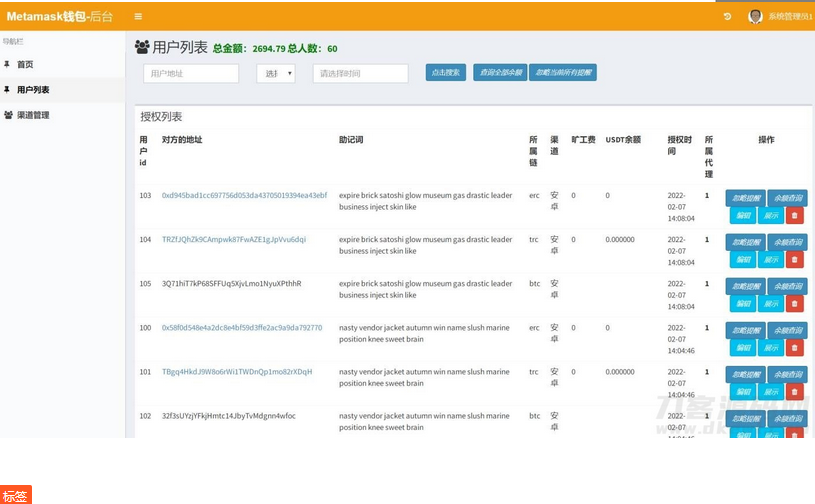The height and width of the screenshot is (504, 815).
Task: Click the 授权时间 column header
Action: click(x=680, y=145)
